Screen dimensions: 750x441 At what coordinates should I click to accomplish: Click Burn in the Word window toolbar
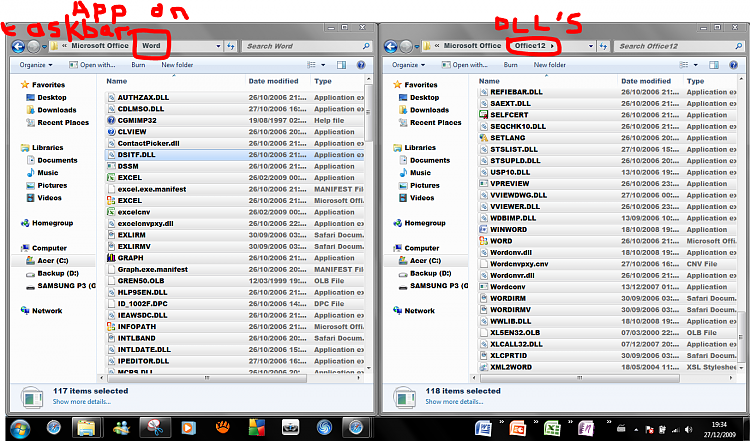[138, 65]
